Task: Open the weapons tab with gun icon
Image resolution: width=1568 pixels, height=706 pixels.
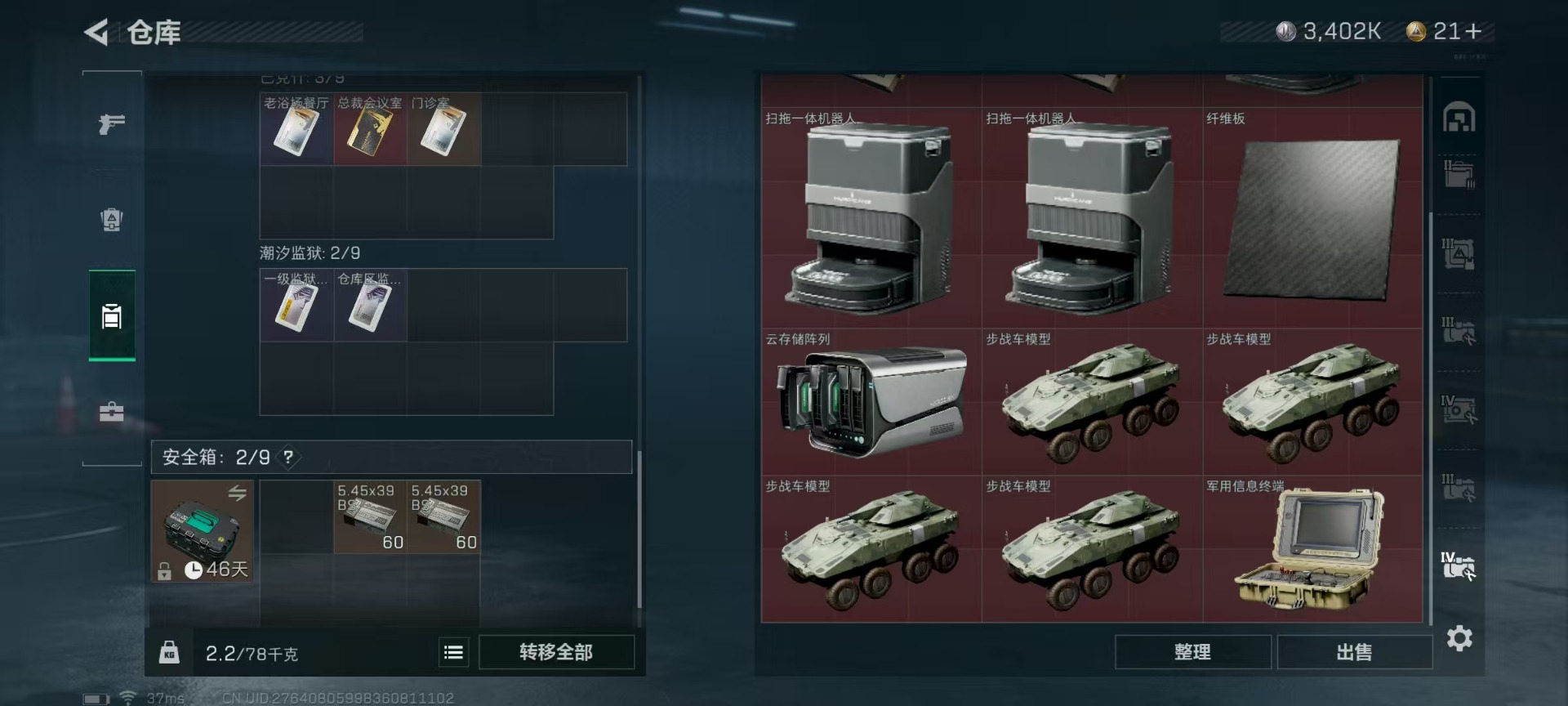Action: tap(112, 123)
